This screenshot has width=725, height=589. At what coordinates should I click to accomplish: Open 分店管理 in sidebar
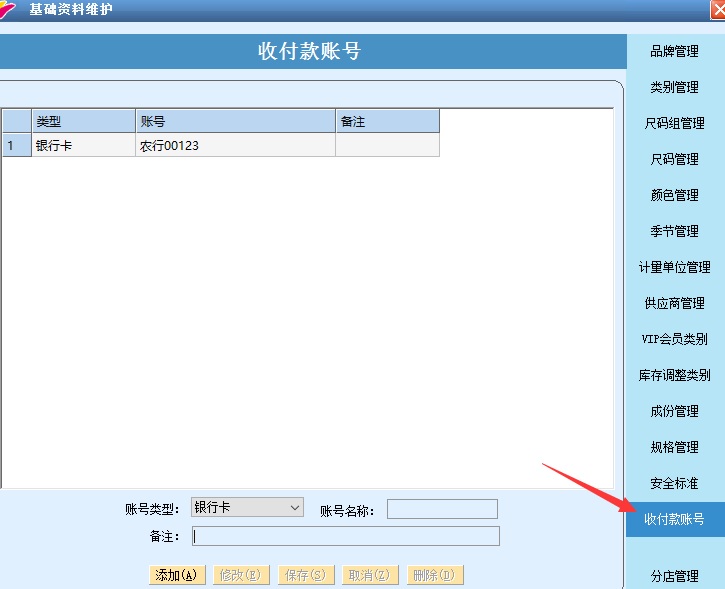(674, 576)
